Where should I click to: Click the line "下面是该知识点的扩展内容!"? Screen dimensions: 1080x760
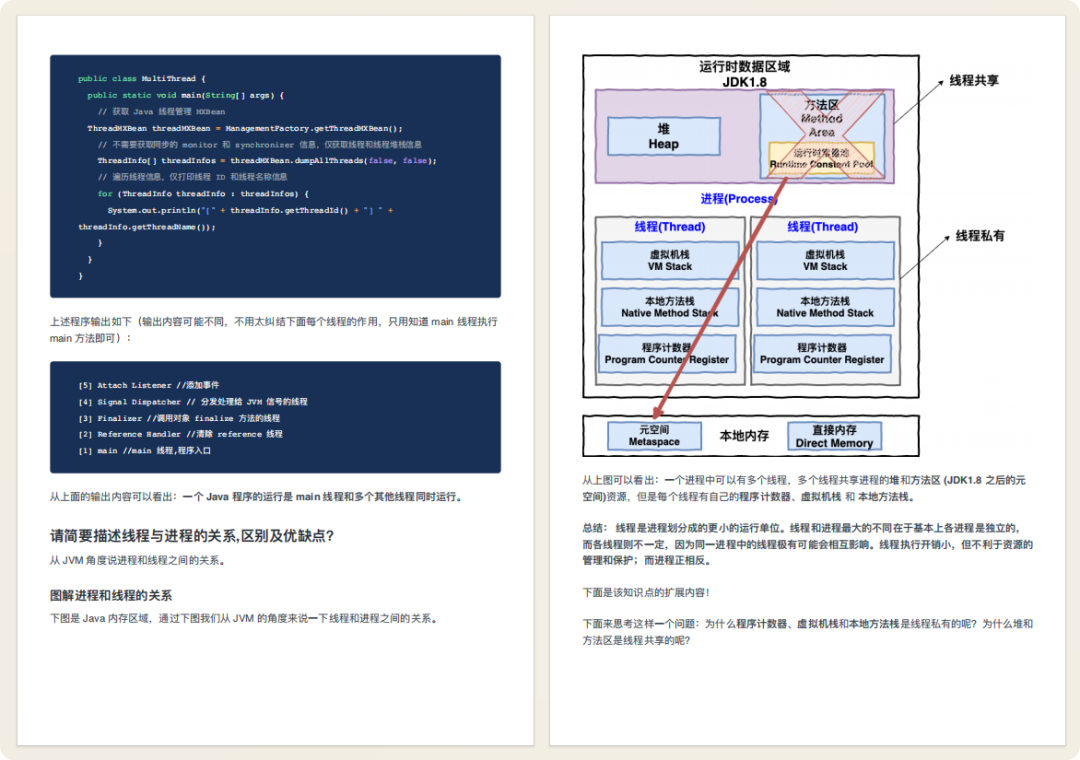tap(645, 592)
